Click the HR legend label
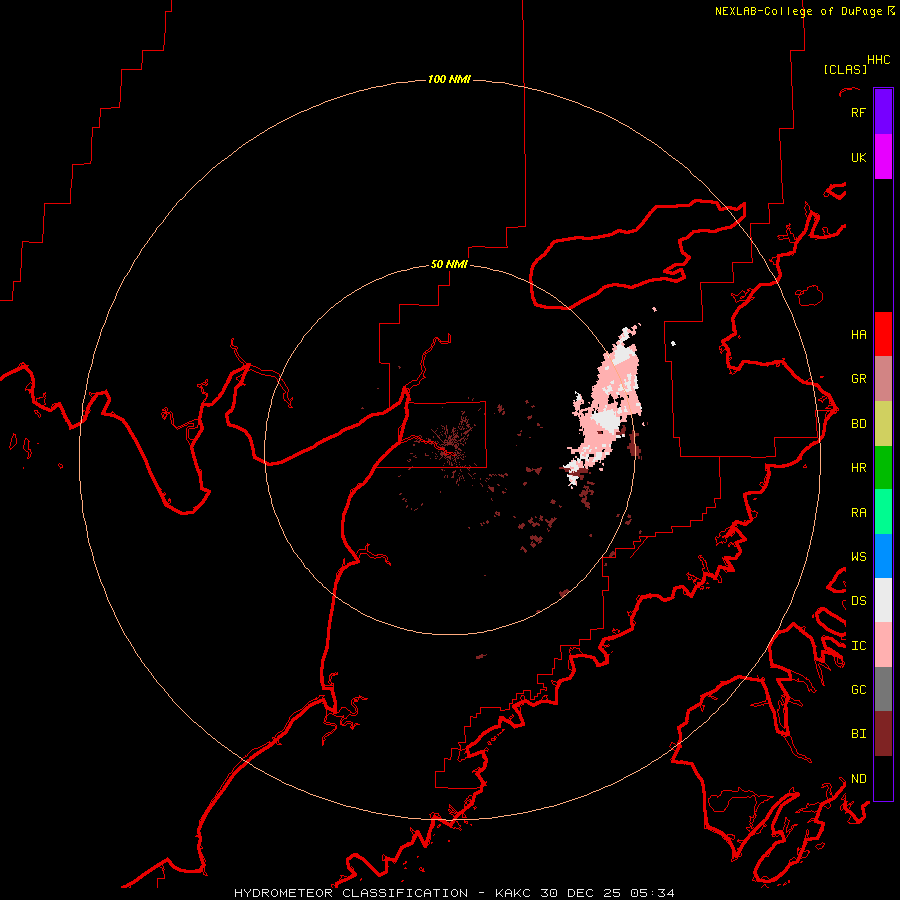 [x=858, y=468]
